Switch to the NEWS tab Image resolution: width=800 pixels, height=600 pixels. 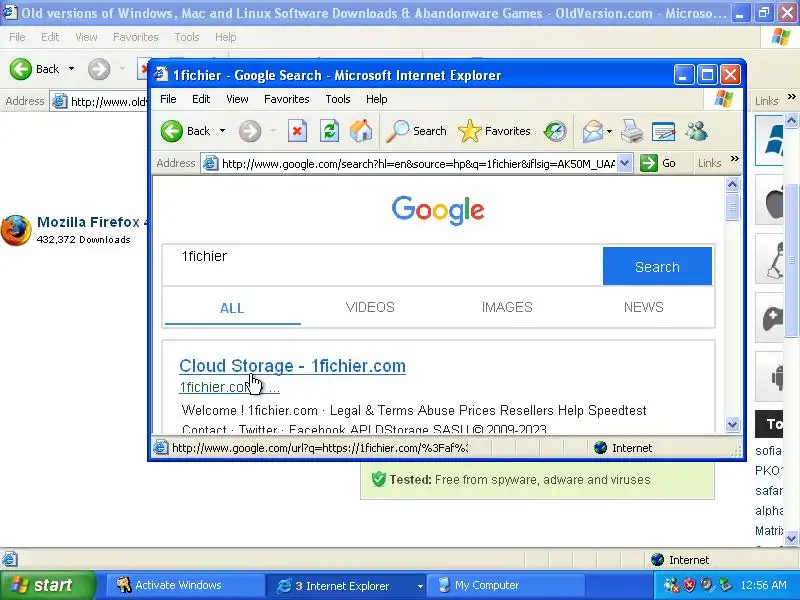click(643, 307)
